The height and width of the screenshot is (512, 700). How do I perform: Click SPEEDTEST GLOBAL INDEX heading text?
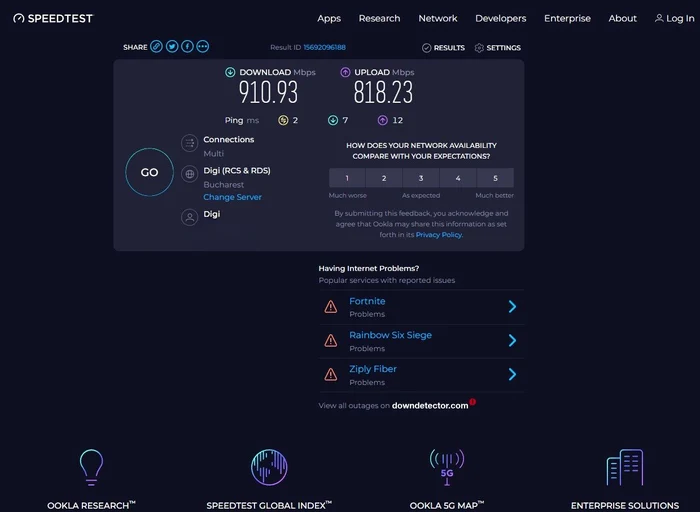(x=269, y=505)
